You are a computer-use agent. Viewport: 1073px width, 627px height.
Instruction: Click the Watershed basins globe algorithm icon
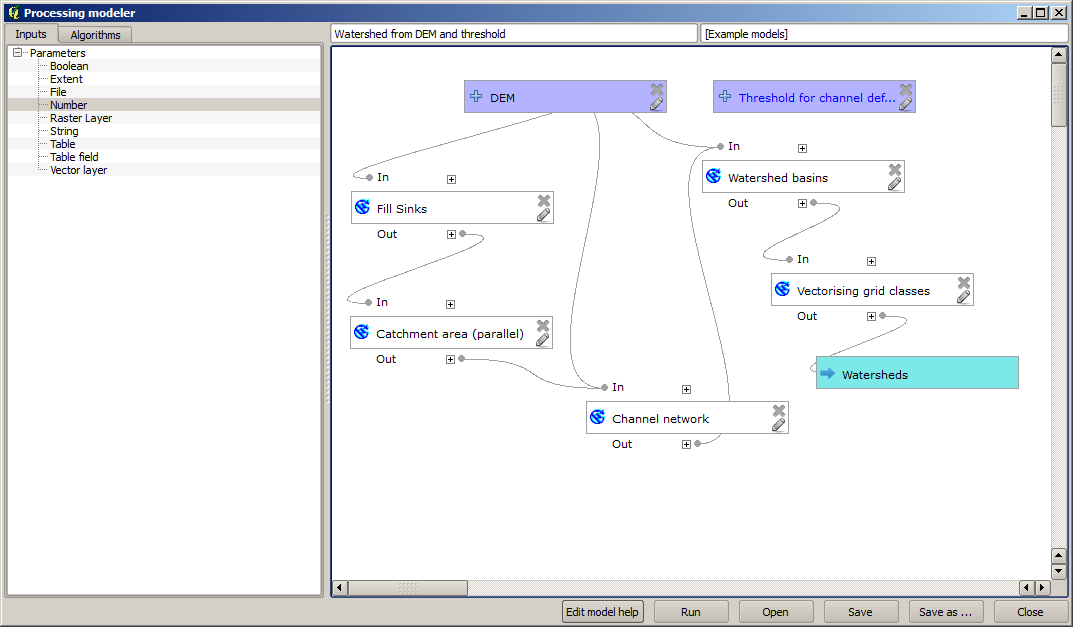[713, 175]
